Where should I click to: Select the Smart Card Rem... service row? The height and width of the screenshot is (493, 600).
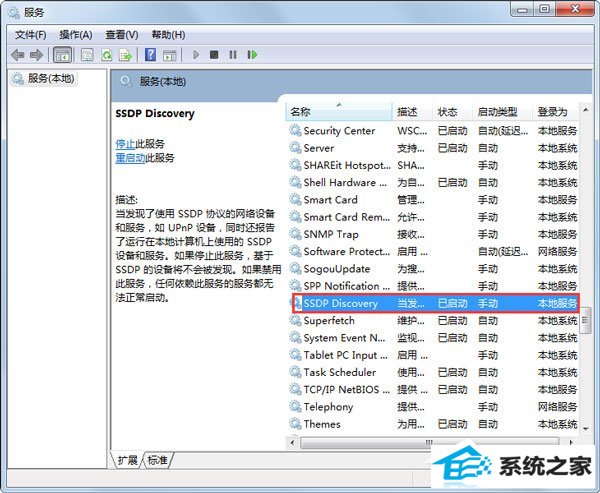(433, 217)
